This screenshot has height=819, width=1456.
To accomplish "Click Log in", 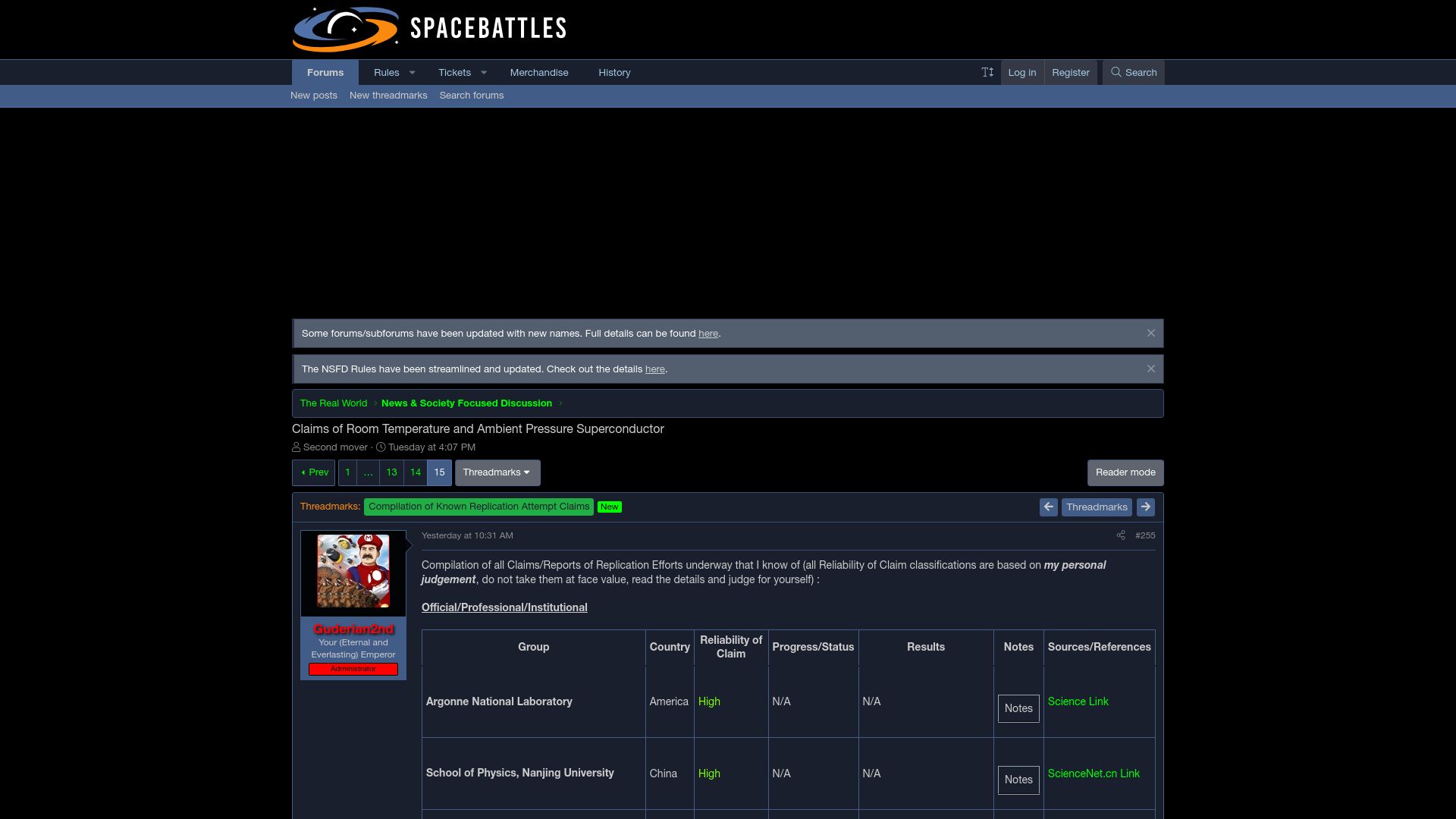I will coord(1022,72).
